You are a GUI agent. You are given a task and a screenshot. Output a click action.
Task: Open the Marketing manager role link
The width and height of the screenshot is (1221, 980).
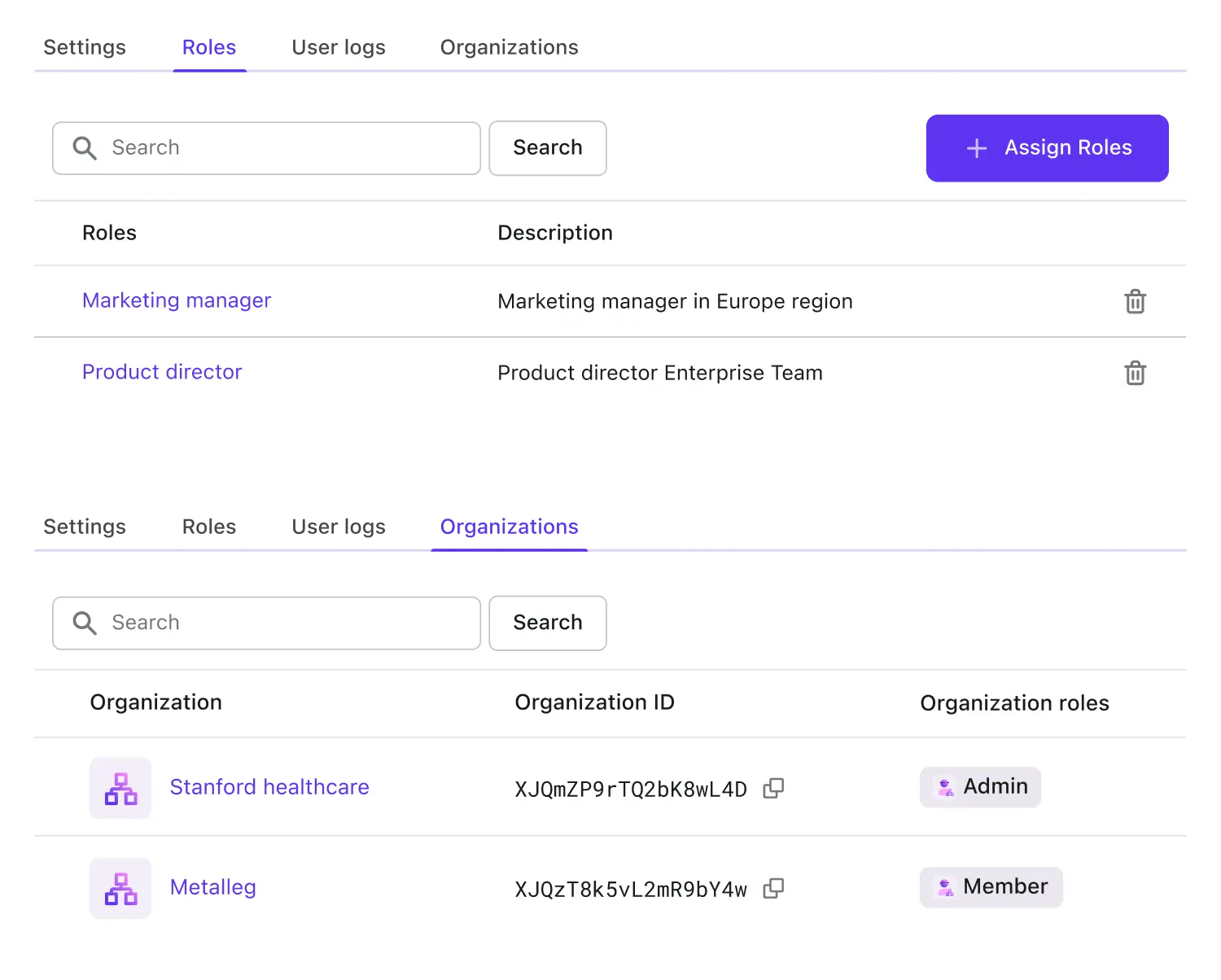(x=177, y=300)
